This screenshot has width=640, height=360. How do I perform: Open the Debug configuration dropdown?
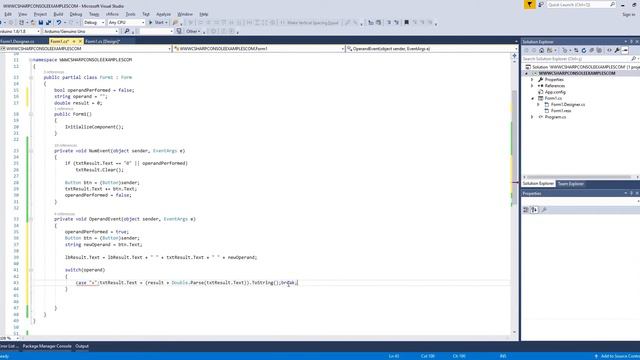click(94, 22)
